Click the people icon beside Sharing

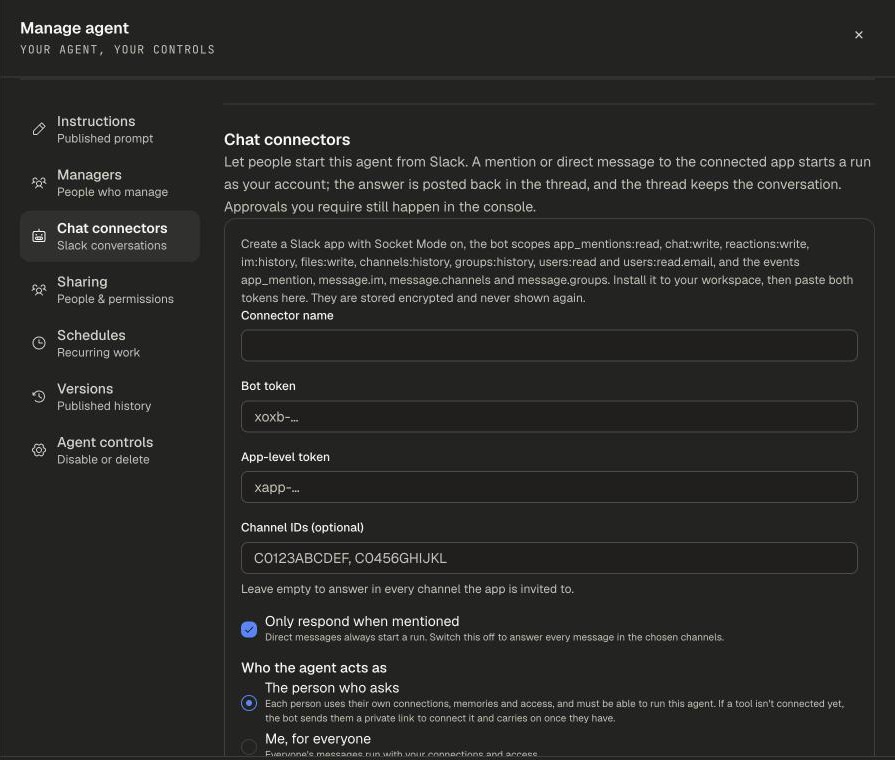click(39, 289)
